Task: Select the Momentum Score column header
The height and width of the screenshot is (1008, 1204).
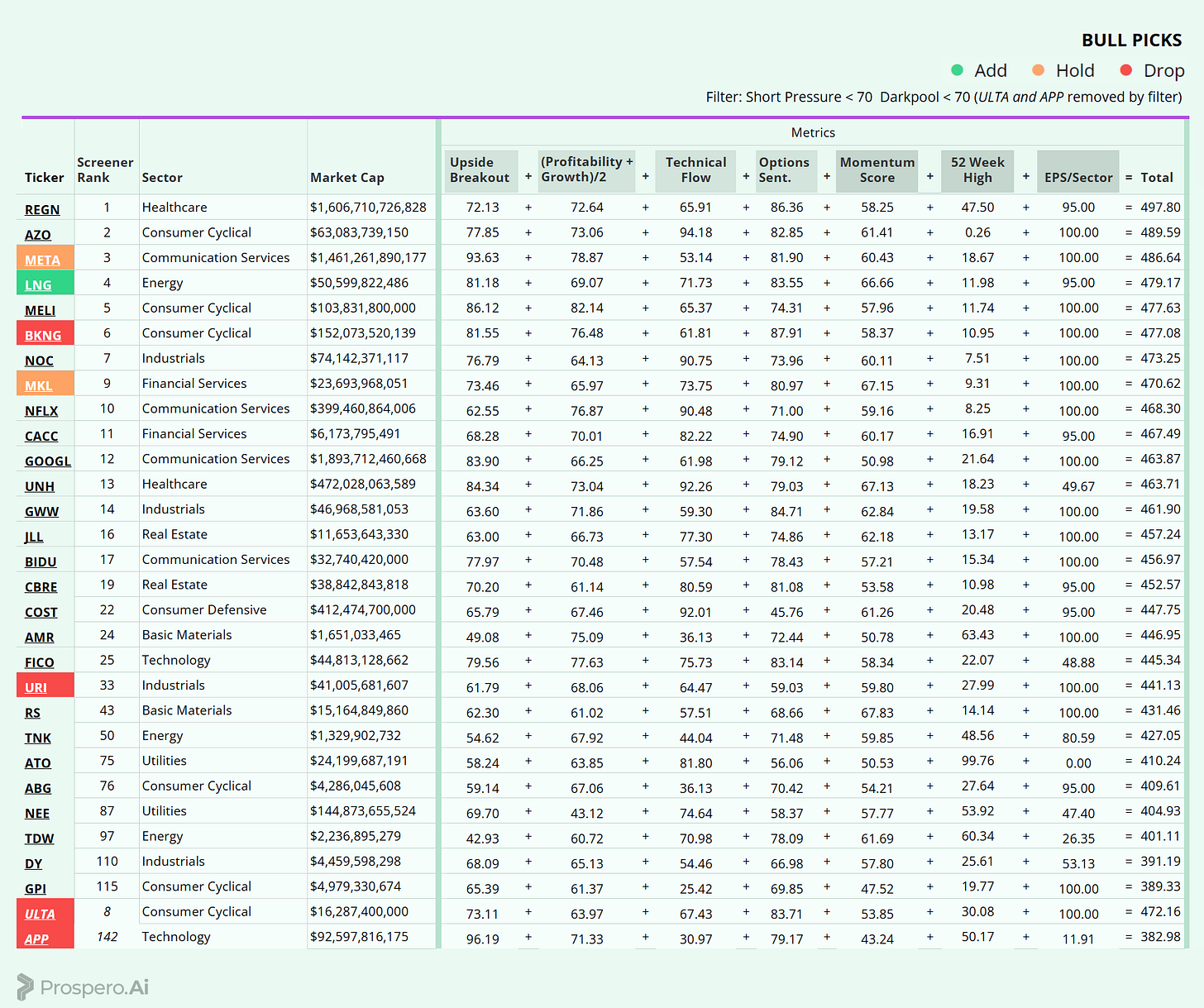Action: click(877, 170)
